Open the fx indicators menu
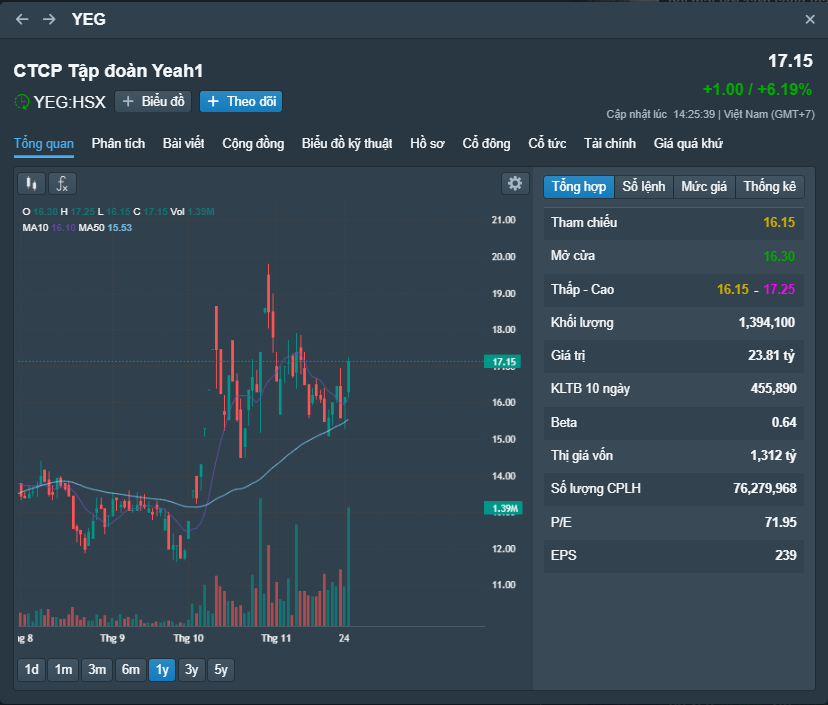Image resolution: width=828 pixels, height=705 pixels. click(x=62, y=184)
